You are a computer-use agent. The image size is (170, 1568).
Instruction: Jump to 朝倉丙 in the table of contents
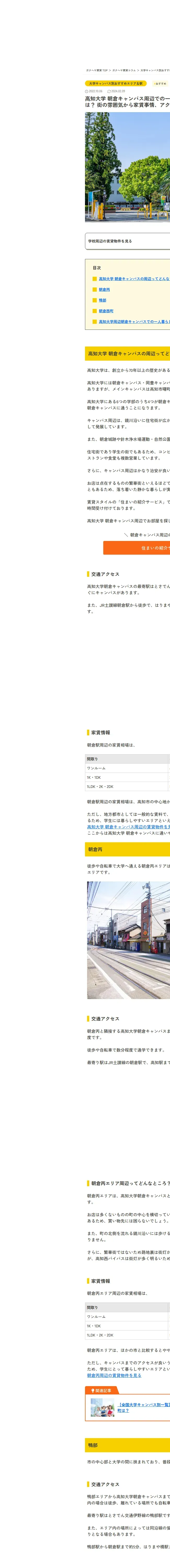tap(104, 290)
